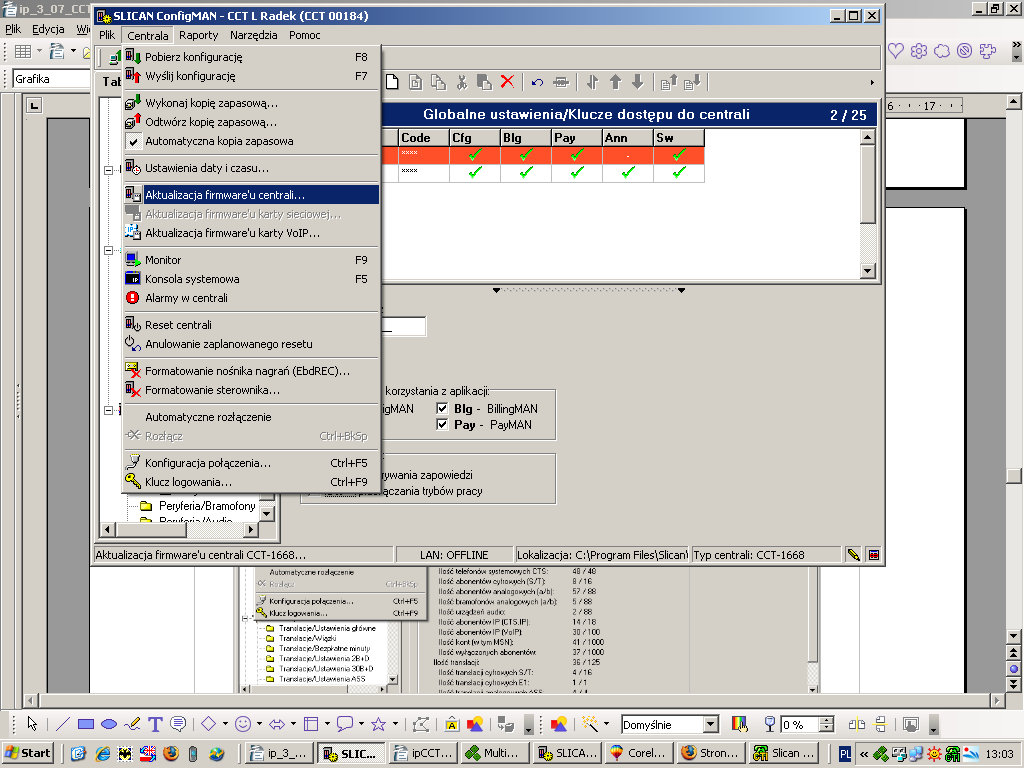Open the Domyślnie style dropdown
The height and width of the screenshot is (768, 1024).
coord(711,724)
